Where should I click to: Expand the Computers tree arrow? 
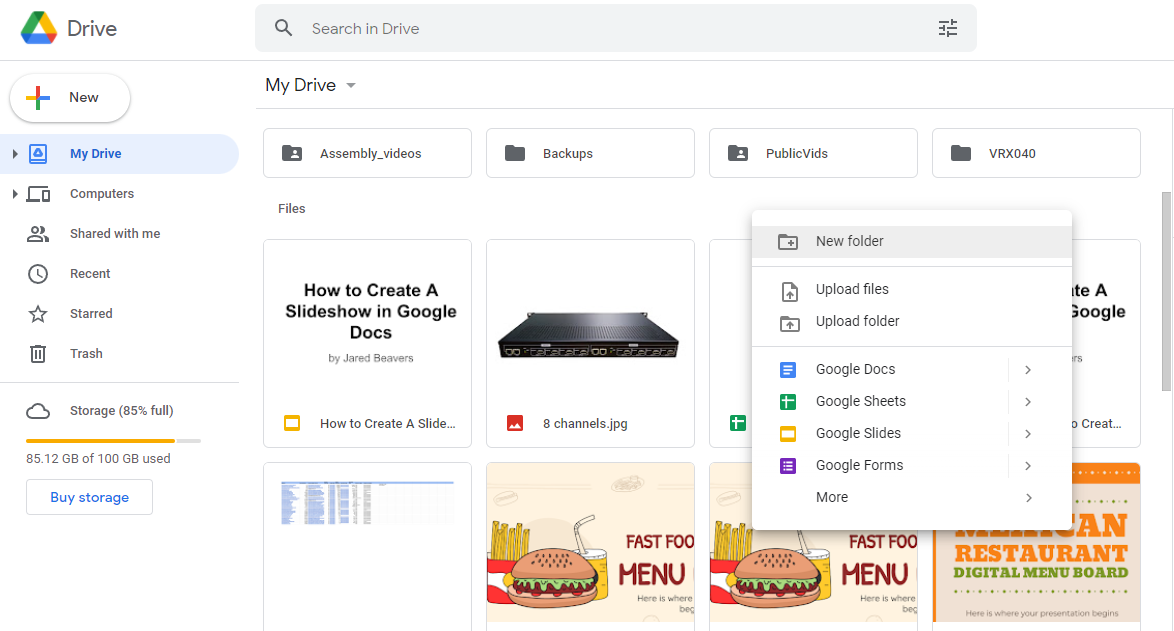(x=14, y=194)
